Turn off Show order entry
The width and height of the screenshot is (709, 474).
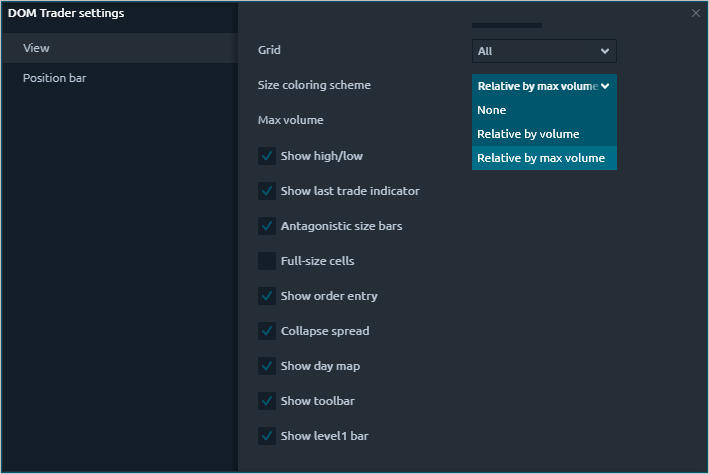267,296
